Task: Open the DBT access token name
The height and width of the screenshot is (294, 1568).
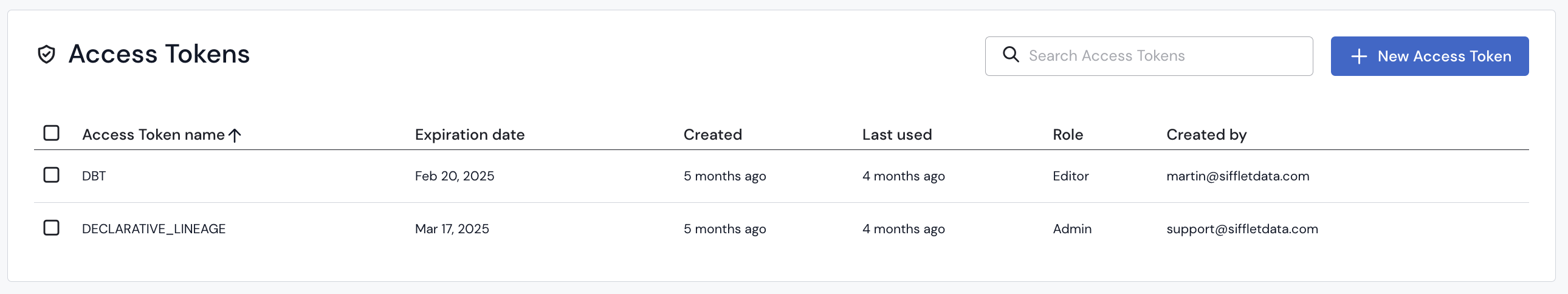Action: (94, 177)
